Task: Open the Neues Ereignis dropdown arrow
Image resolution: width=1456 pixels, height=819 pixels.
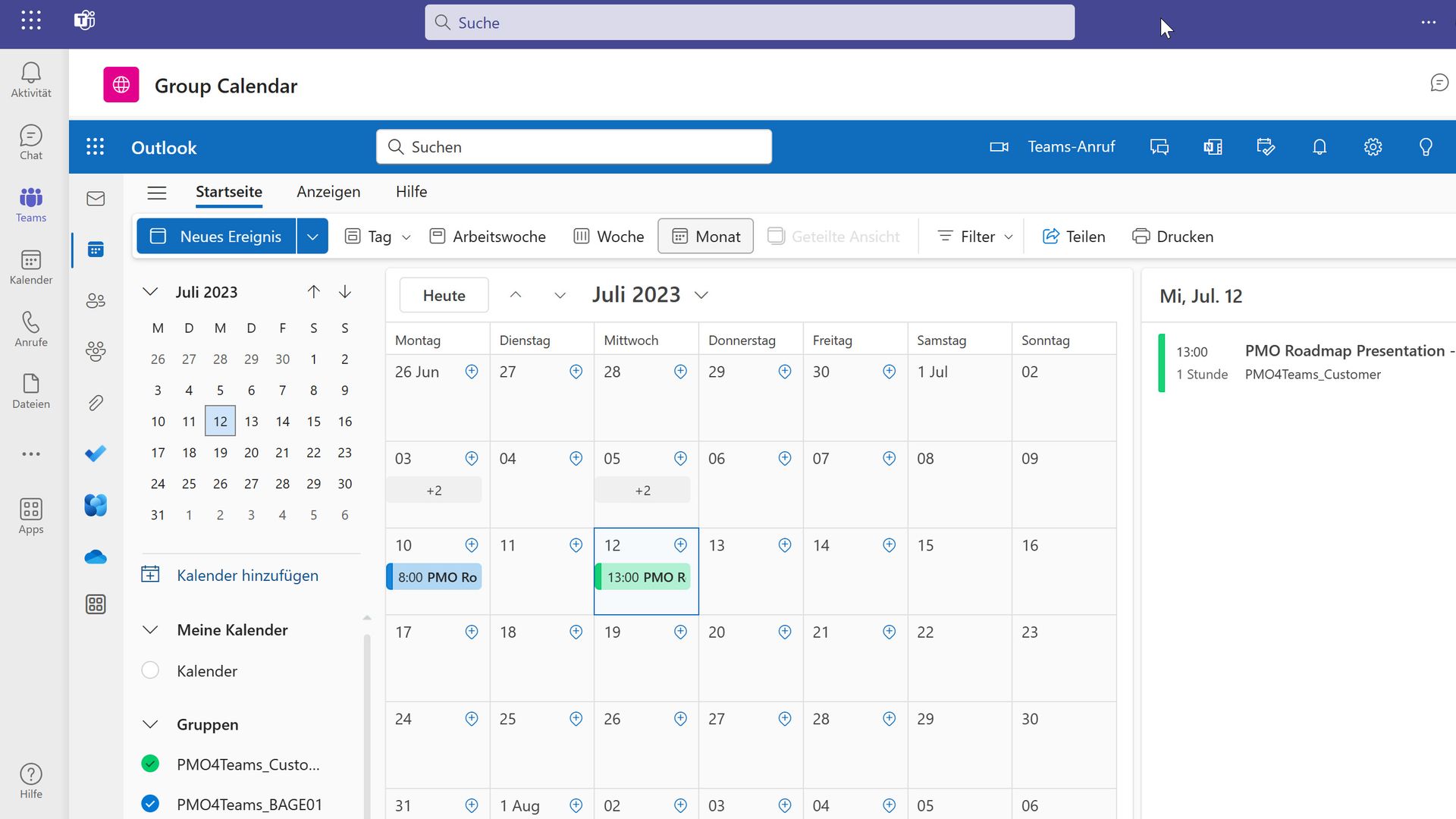Action: point(312,237)
